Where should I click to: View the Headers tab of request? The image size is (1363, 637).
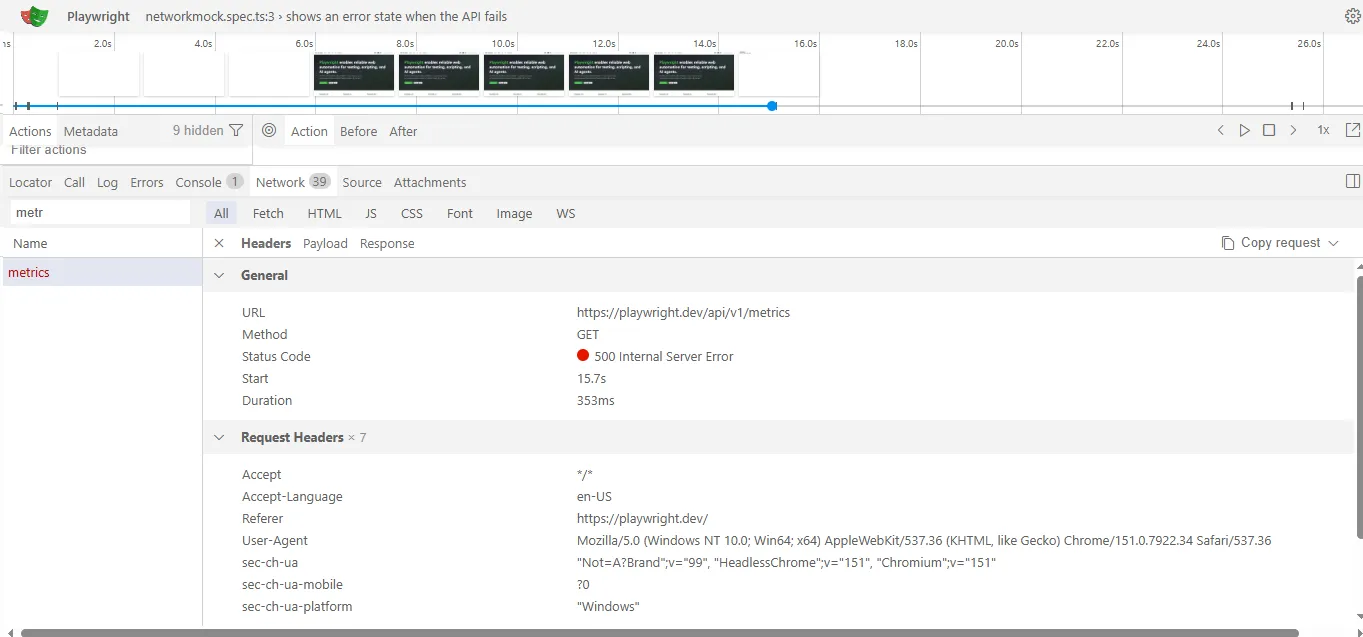tap(266, 243)
